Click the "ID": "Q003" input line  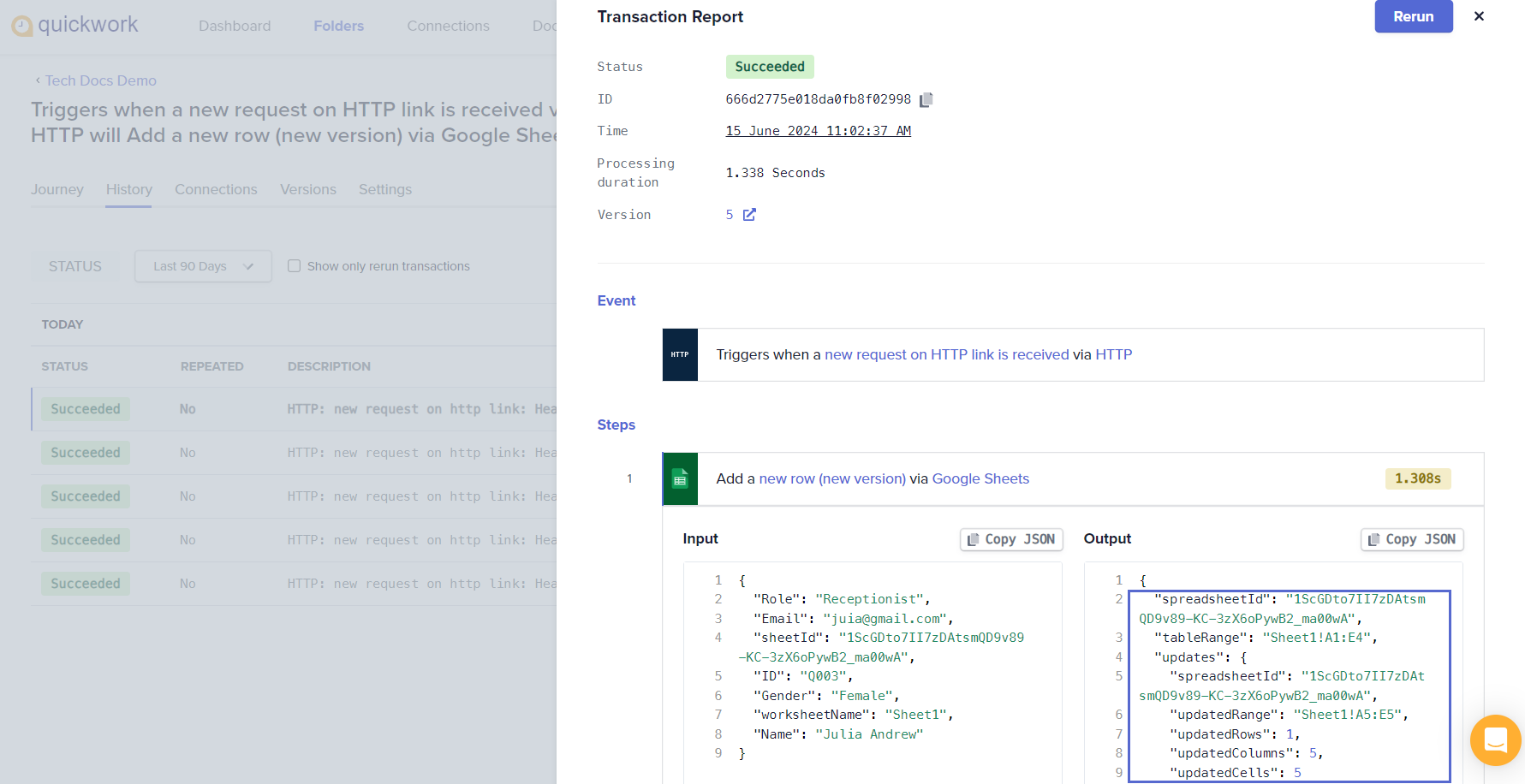click(802, 676)
